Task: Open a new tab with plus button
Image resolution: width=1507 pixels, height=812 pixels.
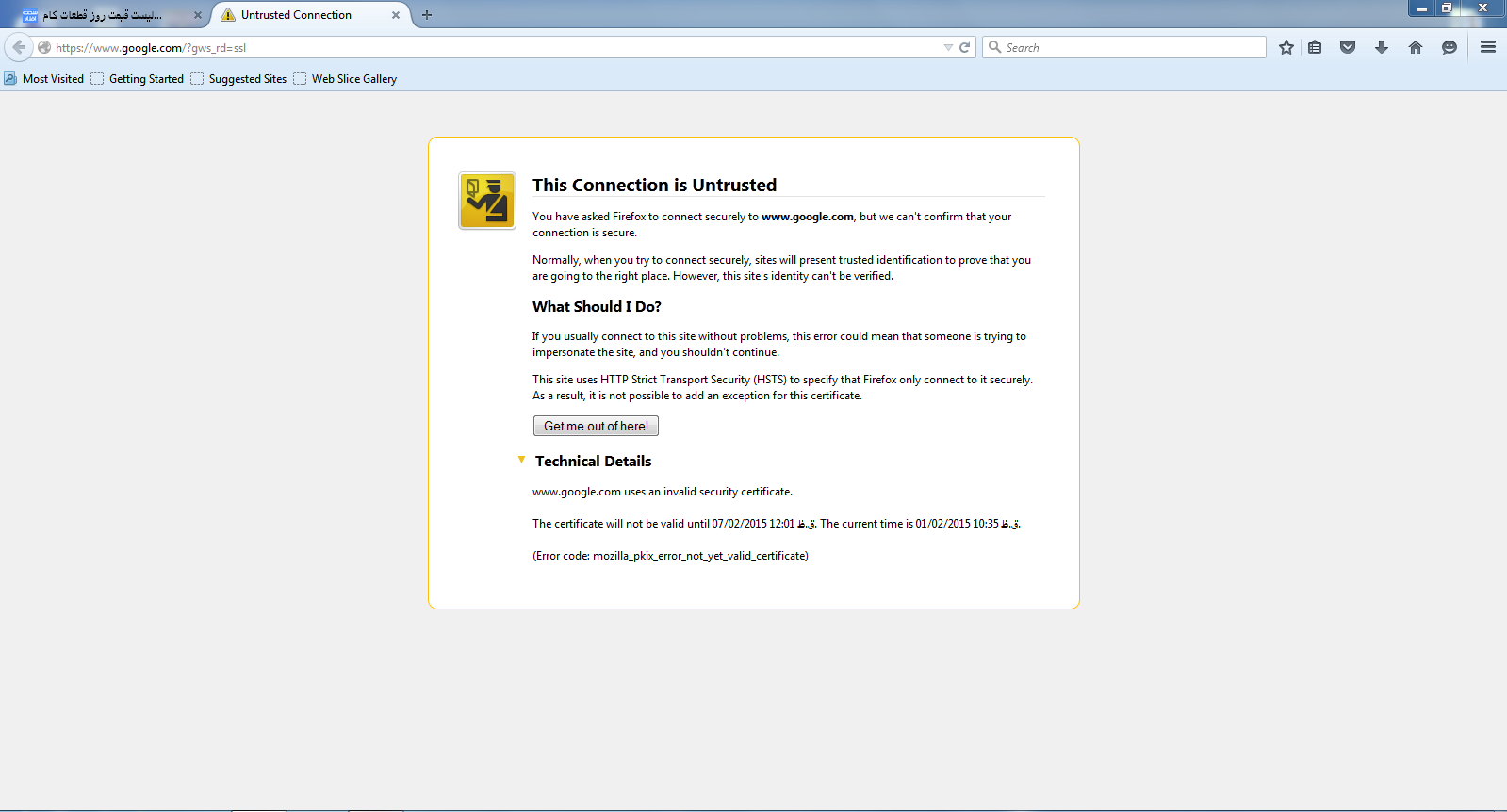Action: click(x=427, y=15)
